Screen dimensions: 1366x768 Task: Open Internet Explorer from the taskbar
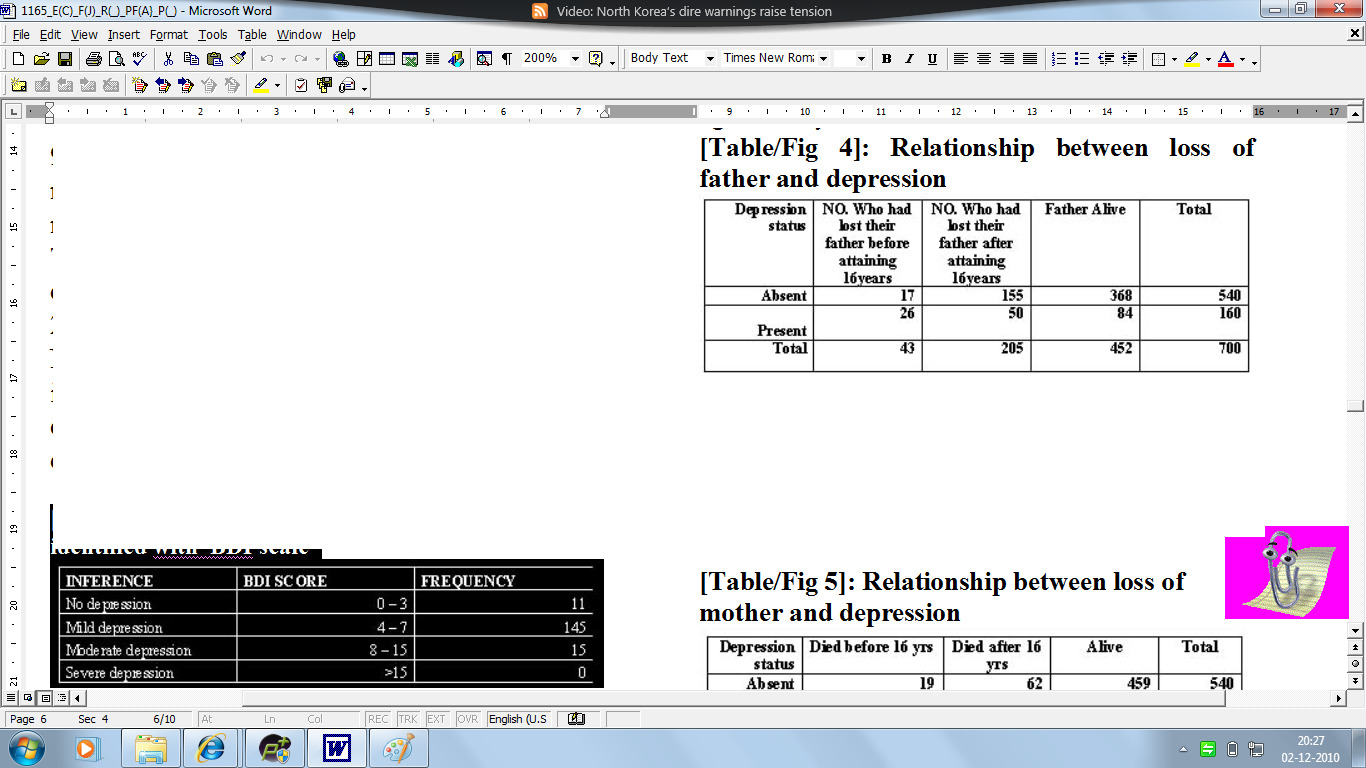212,748
